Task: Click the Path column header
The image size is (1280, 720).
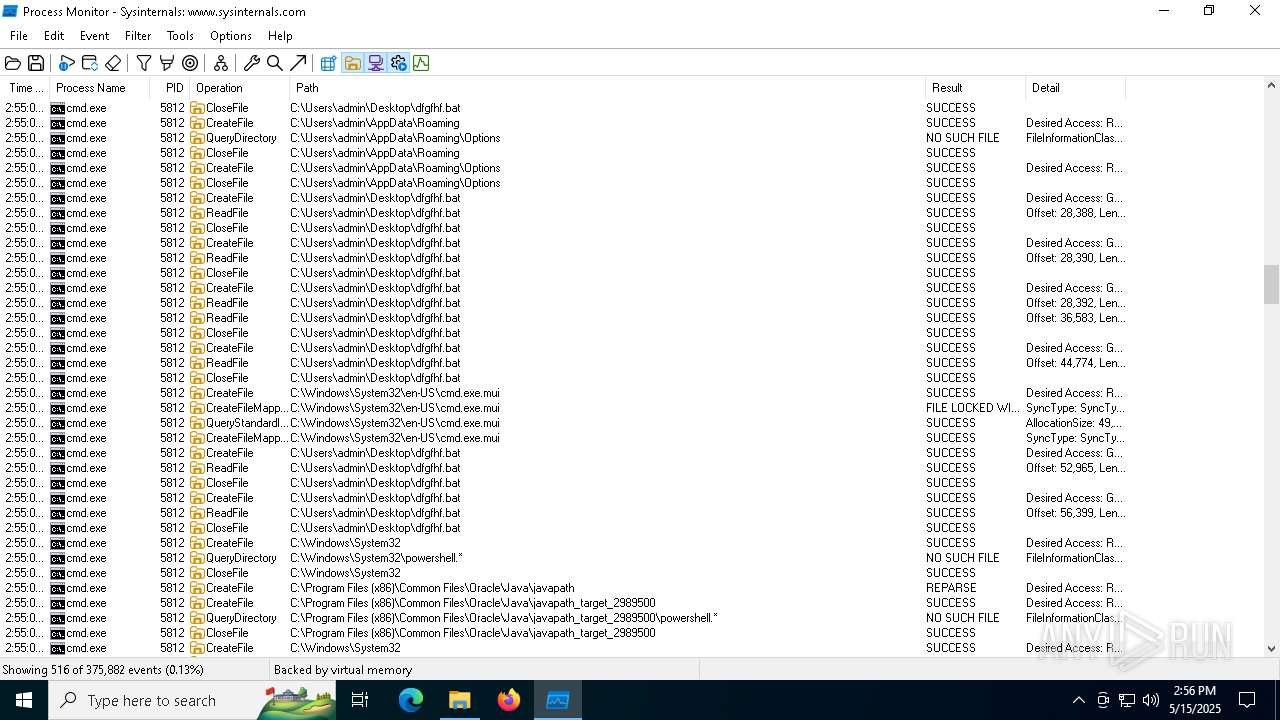Action: [607, 88]
